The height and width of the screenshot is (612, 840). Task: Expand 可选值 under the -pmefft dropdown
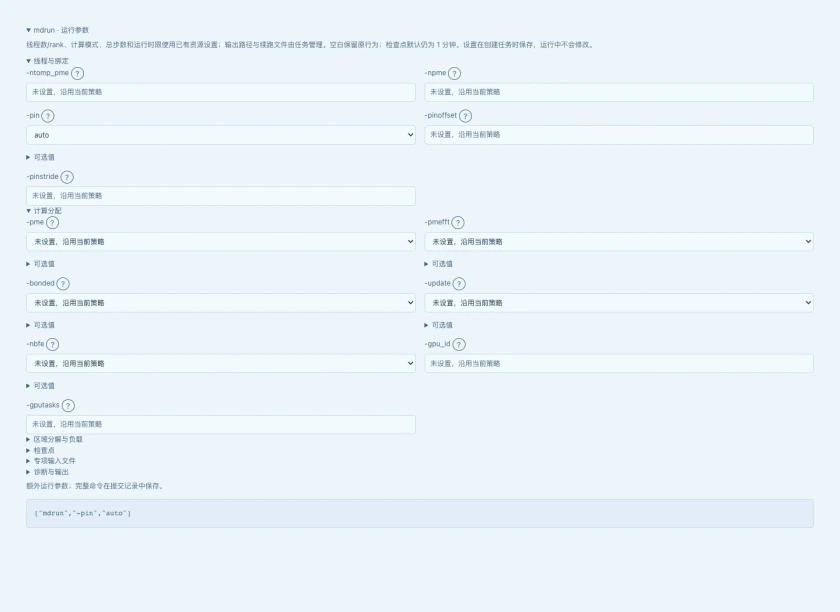[x=438, y=264]
